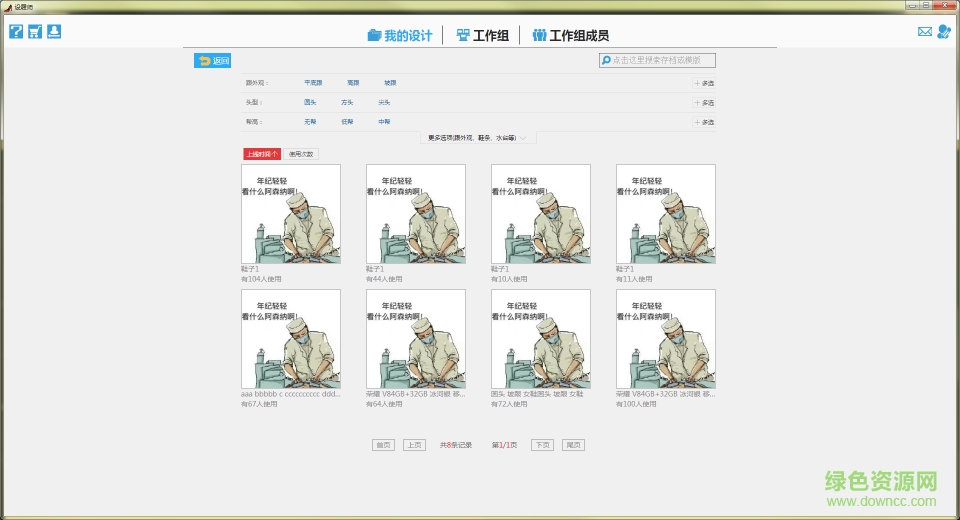Select the 圆头 filter option
This screenshot has height=520, width=960.
tap(310, 102)
